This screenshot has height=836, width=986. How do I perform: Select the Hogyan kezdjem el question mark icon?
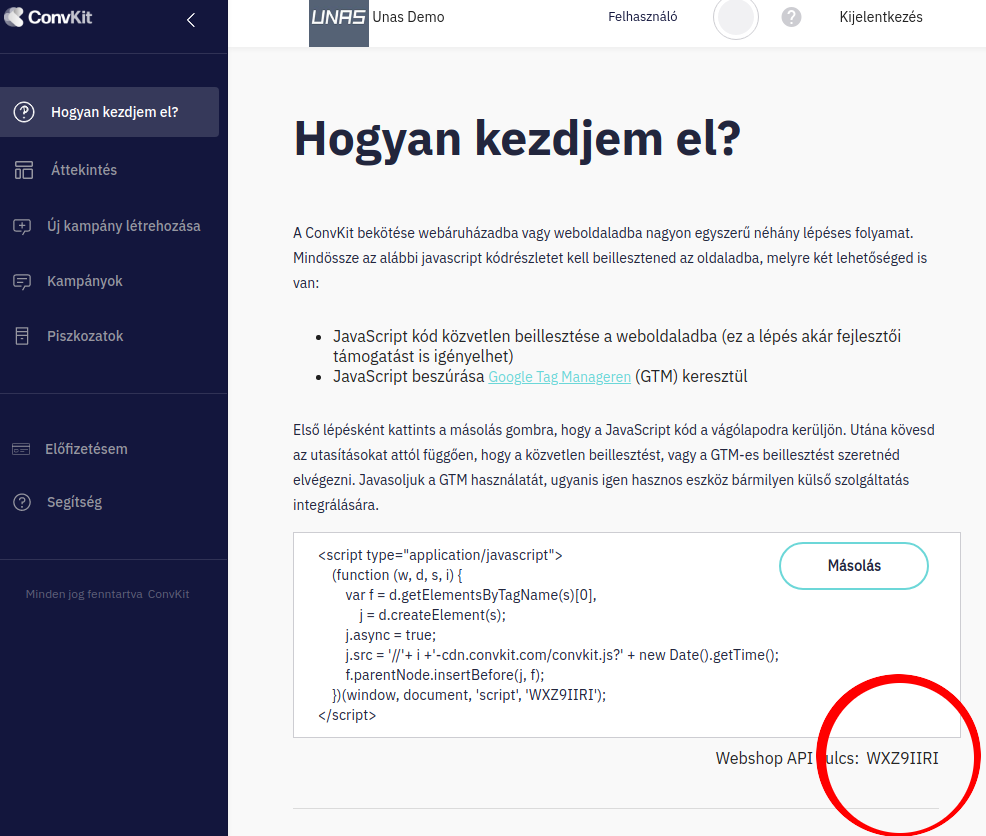[x=22, y=112]
